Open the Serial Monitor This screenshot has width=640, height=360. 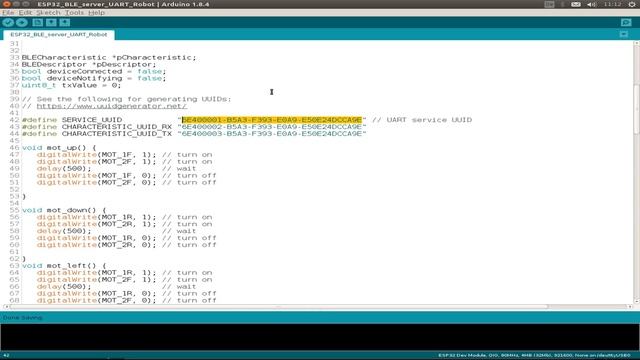[x=626, y=23]
